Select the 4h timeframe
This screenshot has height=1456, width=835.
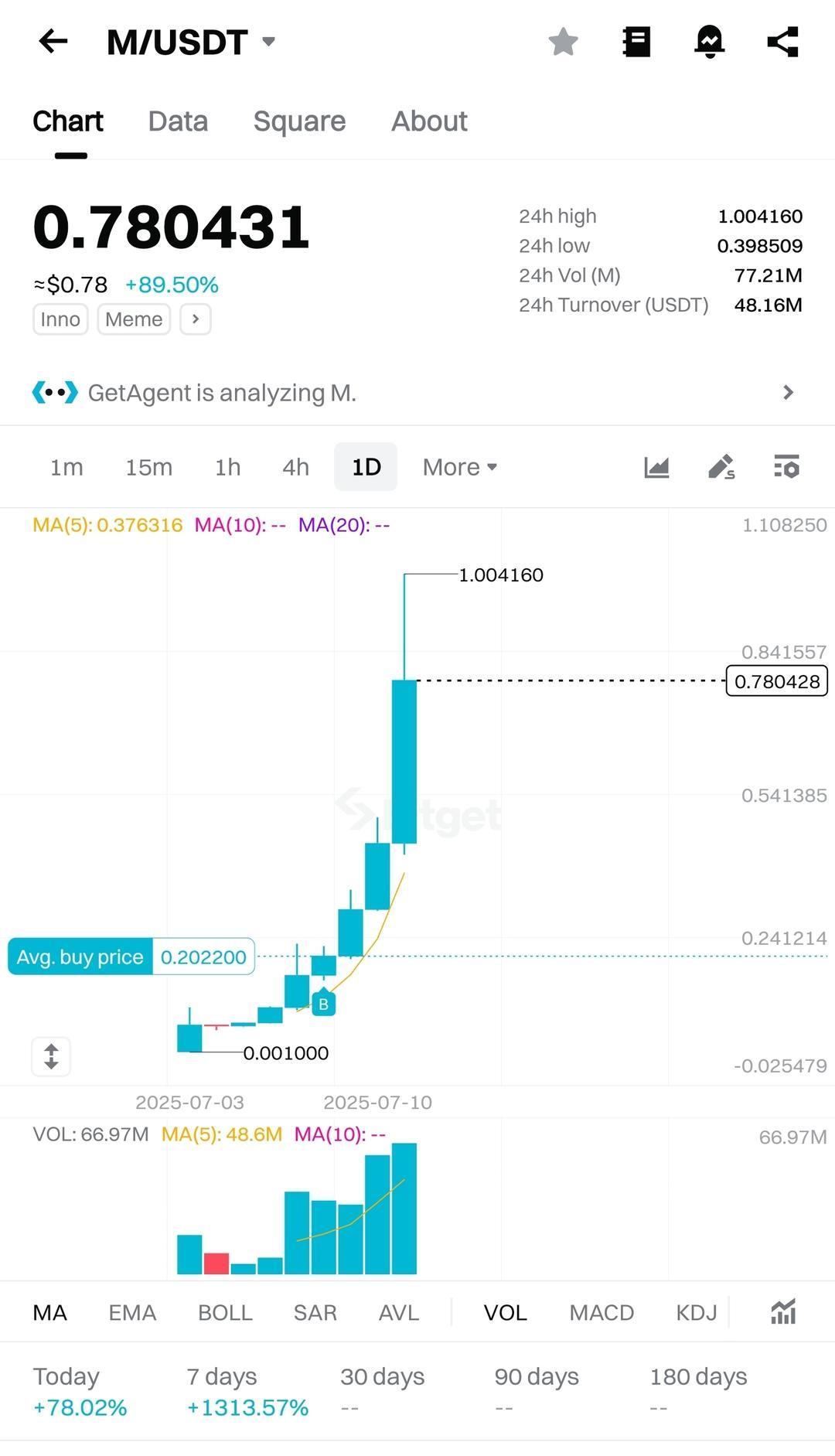pyautogui.click(x=295, y=467)
